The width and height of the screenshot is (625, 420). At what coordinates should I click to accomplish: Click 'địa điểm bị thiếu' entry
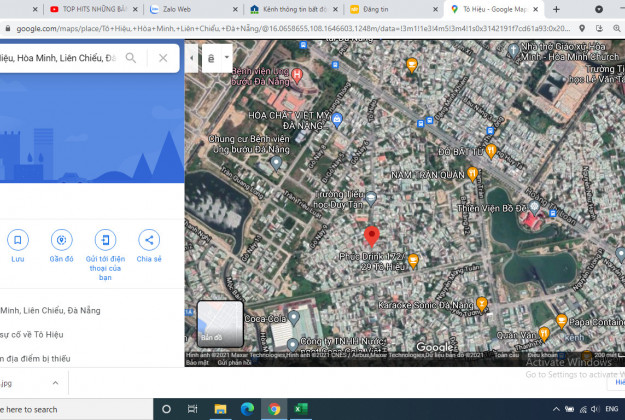[x=35, y=359]
